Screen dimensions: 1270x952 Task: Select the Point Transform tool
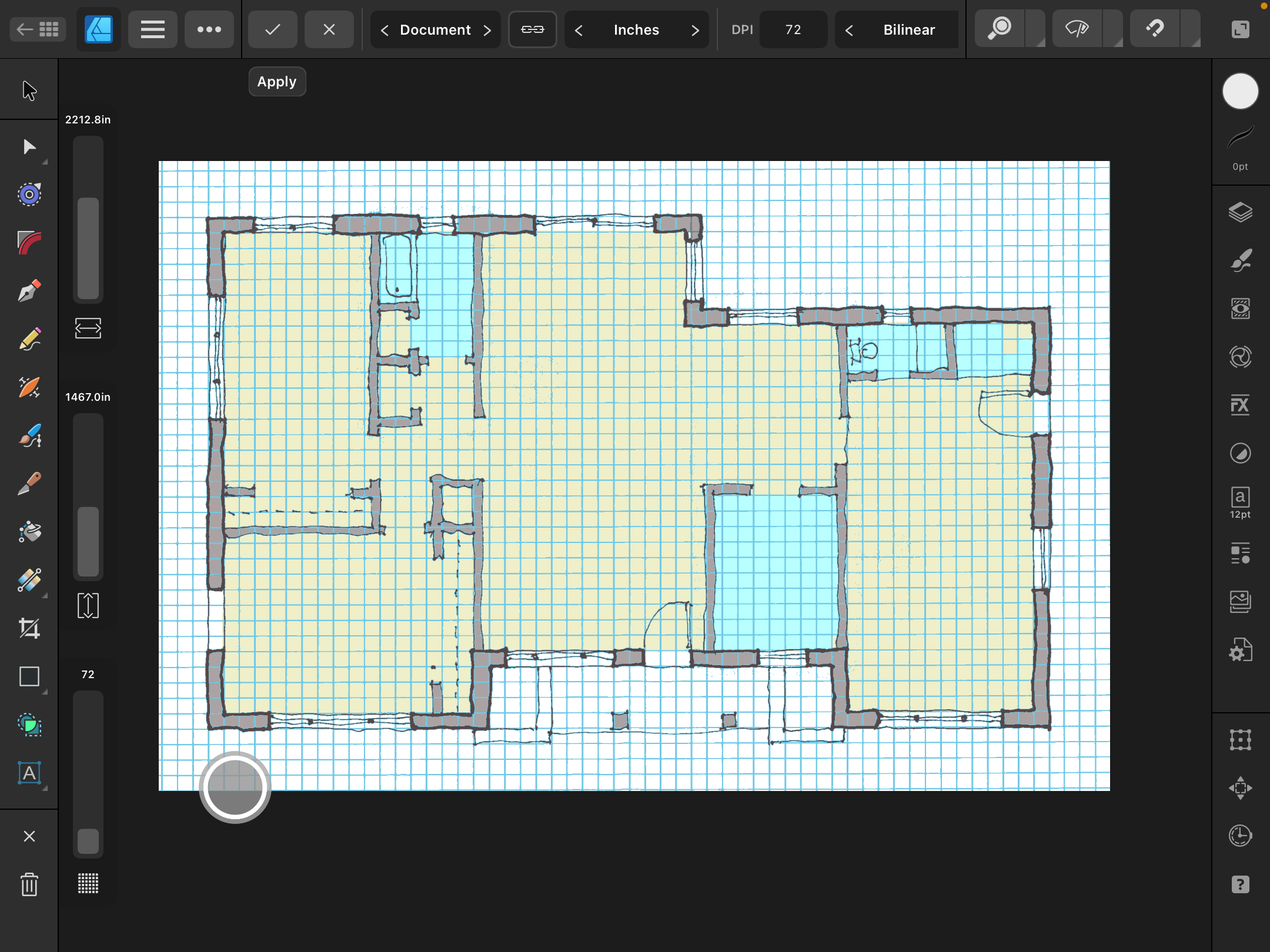29,195
